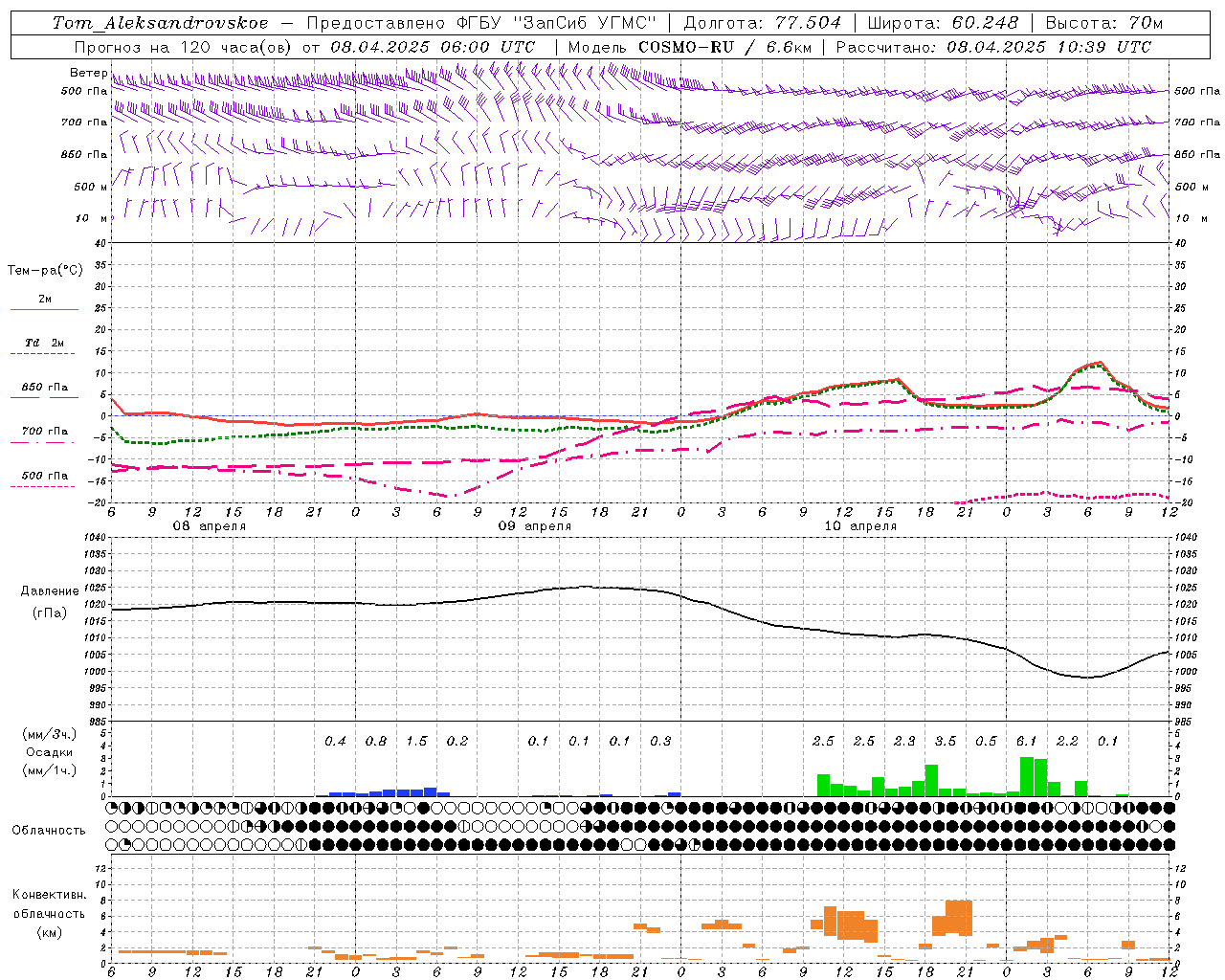Image resolution: width=1225 pixels, height=980 pixels.
Task: Click the Td 2м legend entry
Action: coord(45,343)
